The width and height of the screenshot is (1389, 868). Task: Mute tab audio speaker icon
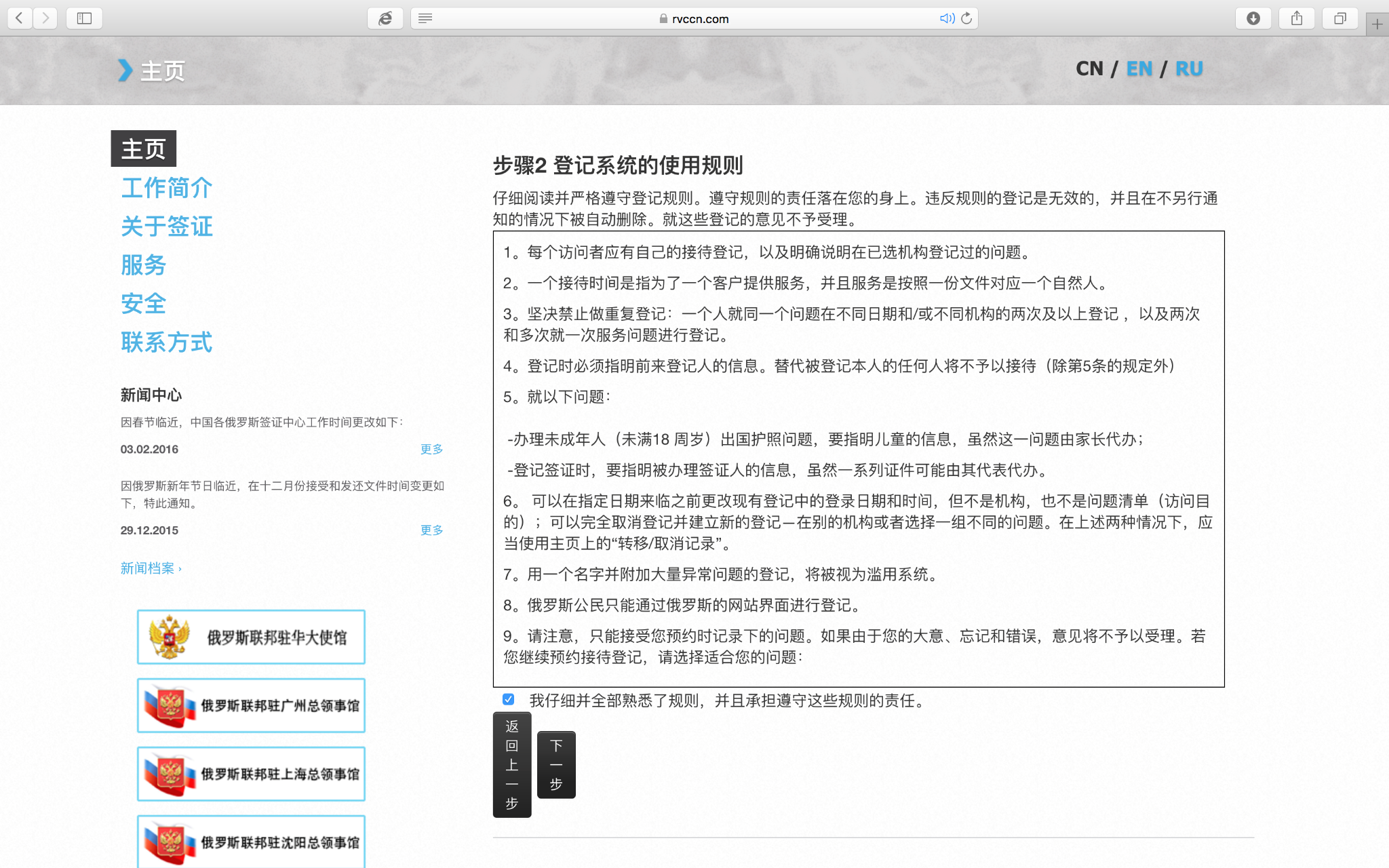(947, 18)
